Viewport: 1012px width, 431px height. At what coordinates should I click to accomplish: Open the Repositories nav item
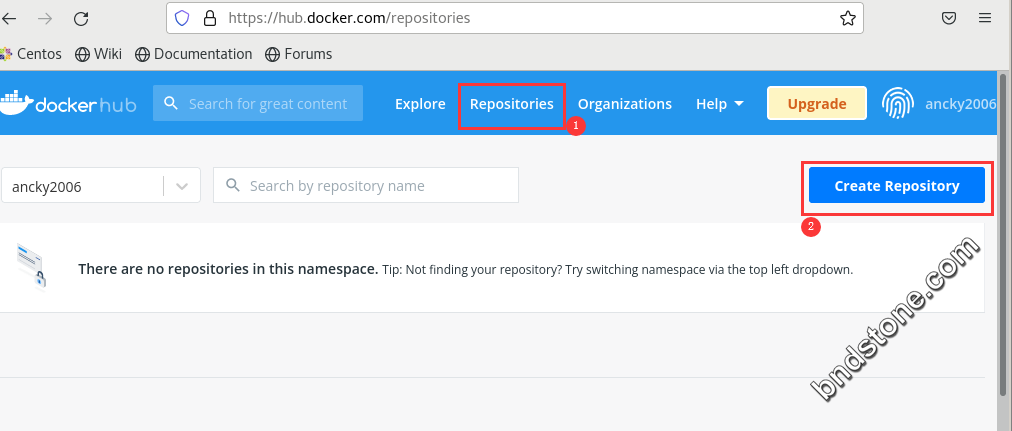(x=512, y=104)
